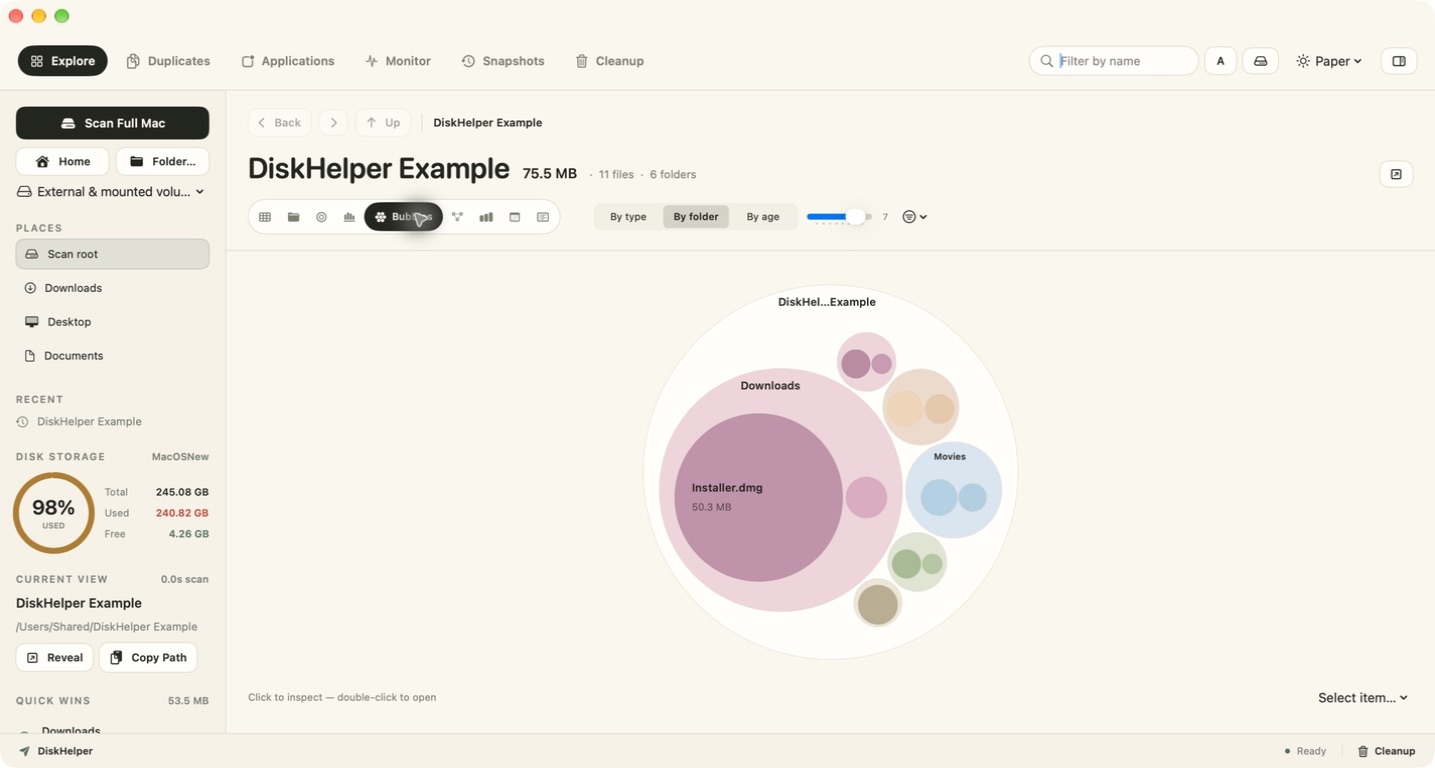
Task: Open the Select item dropdown
Action: 1363,698
